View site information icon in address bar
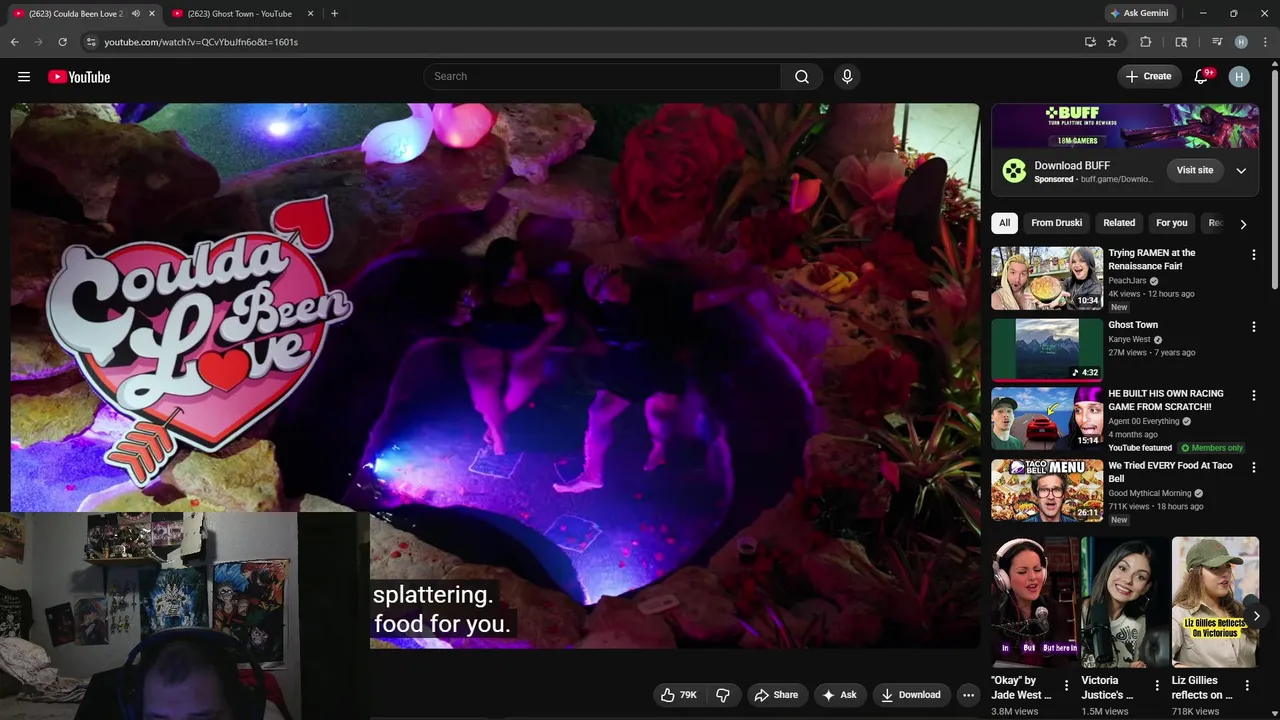This screenshot has width=1280, height=720. [90, 42]
